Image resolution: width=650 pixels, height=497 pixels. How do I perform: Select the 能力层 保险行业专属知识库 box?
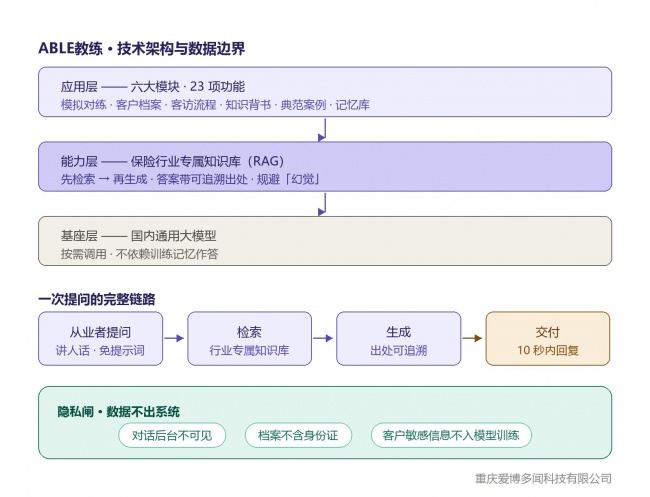(325, 166)
